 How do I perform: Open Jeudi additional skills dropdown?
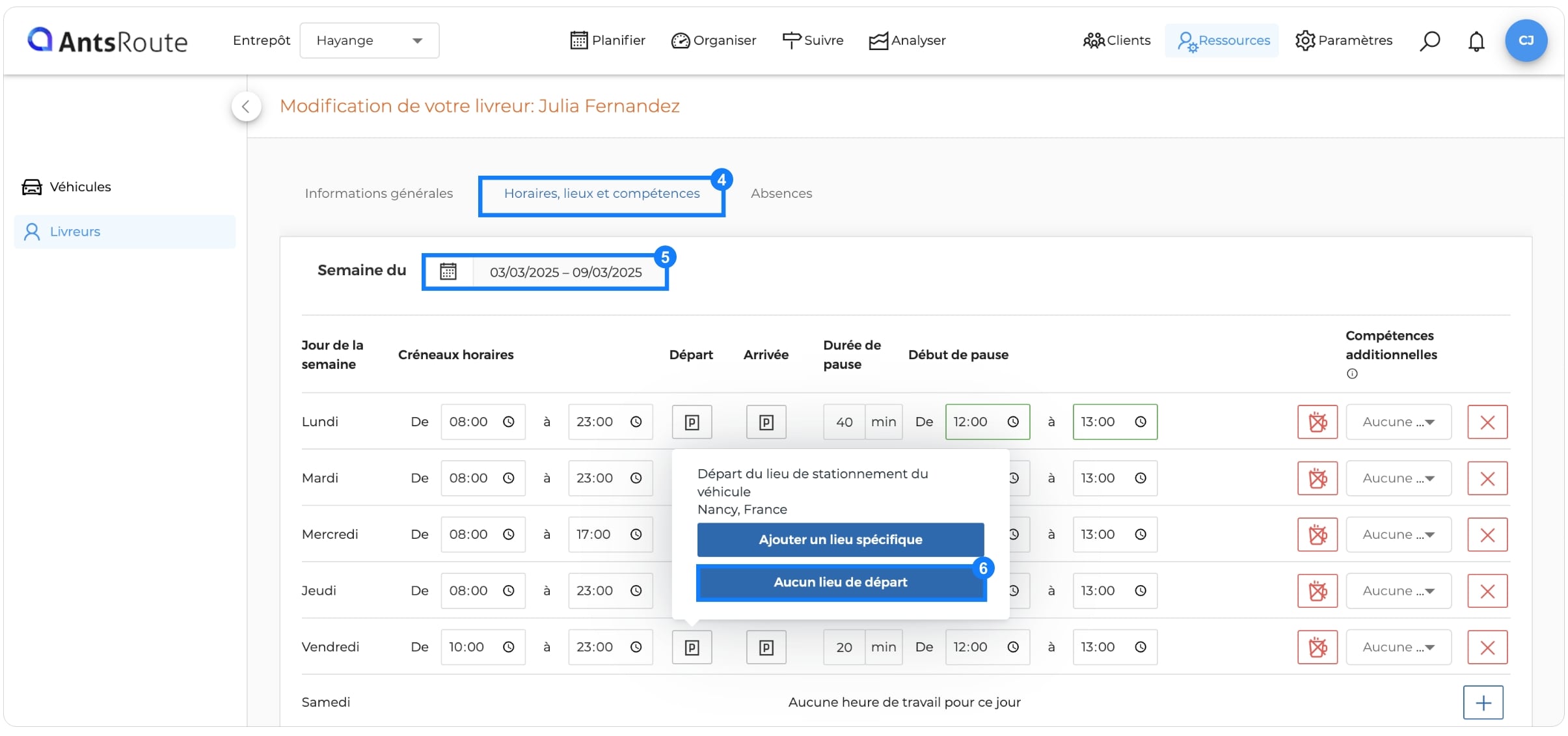[x=1398, y=591]
